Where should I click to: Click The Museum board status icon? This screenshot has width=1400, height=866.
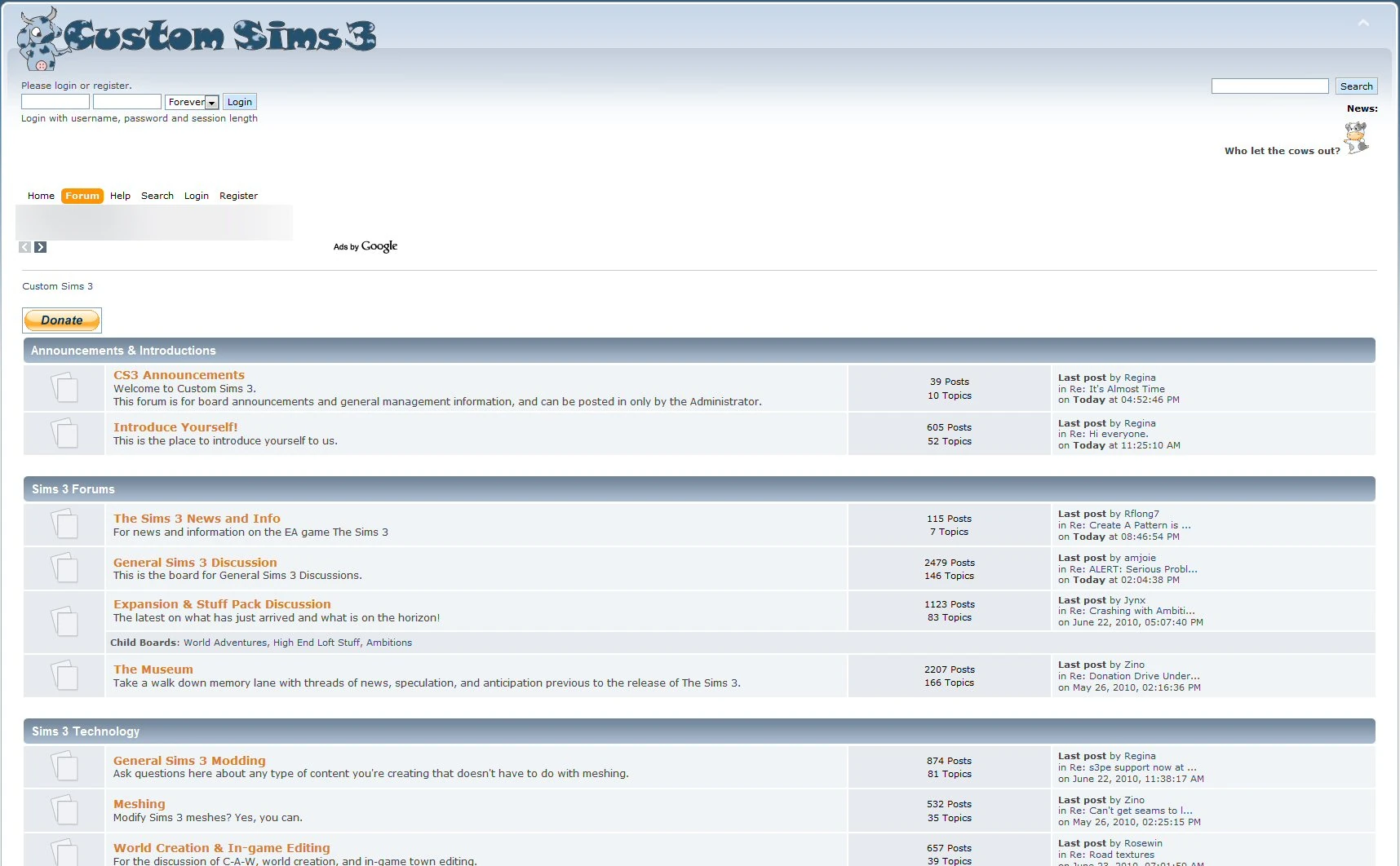point(64,675)
